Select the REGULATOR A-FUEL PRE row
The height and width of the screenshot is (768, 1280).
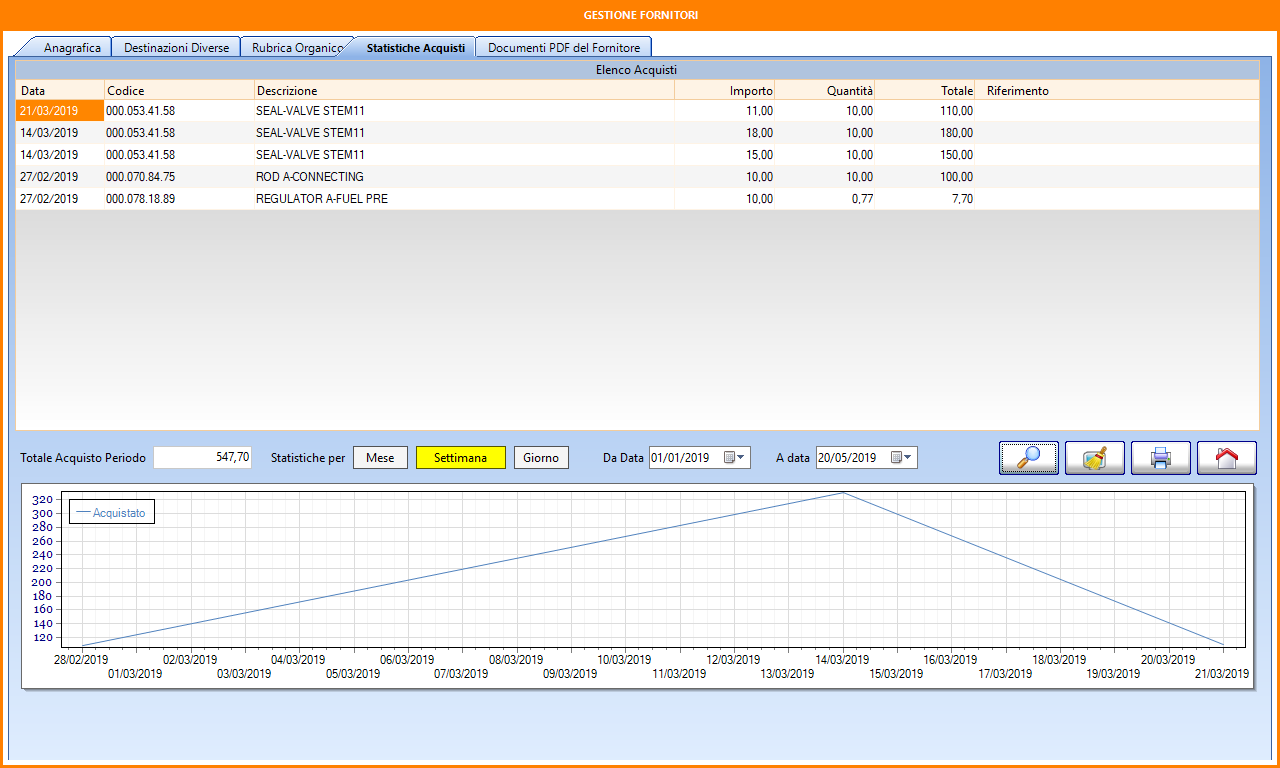637,199
